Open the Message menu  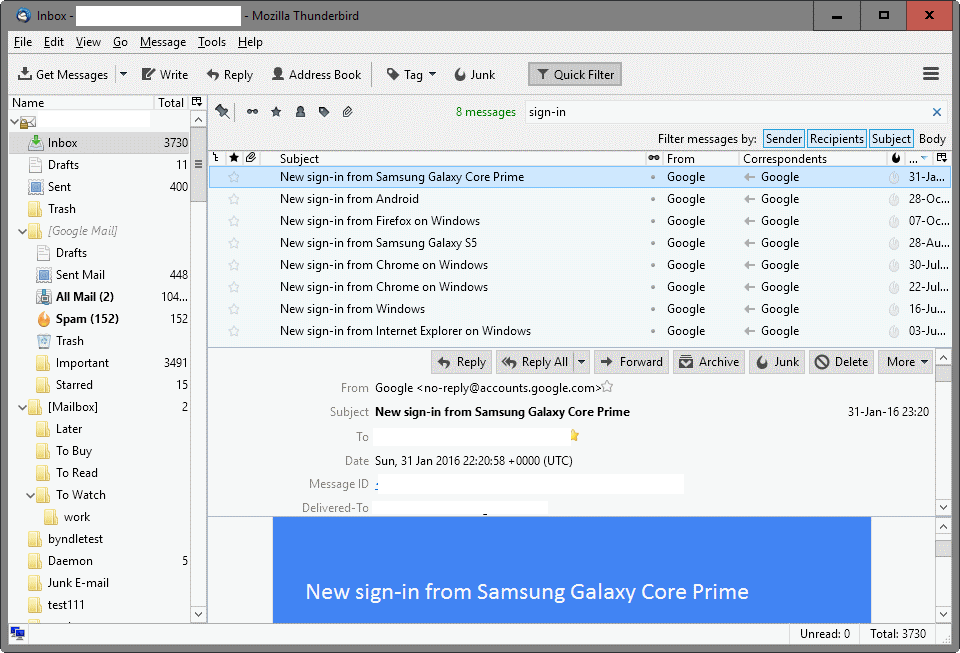coord(162,42)
